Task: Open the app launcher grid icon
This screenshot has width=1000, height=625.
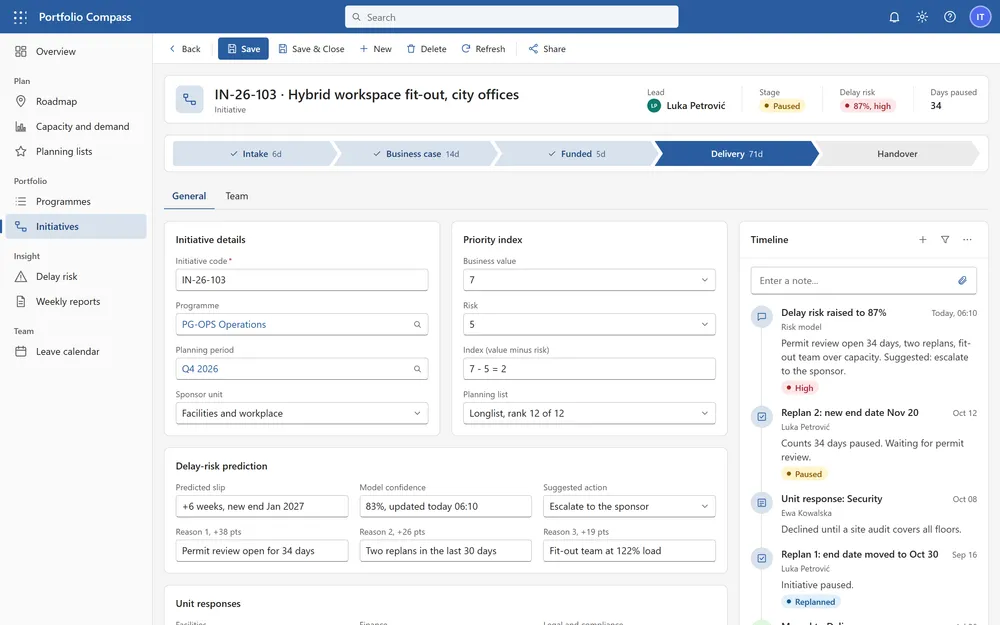Action: (20, 17)
